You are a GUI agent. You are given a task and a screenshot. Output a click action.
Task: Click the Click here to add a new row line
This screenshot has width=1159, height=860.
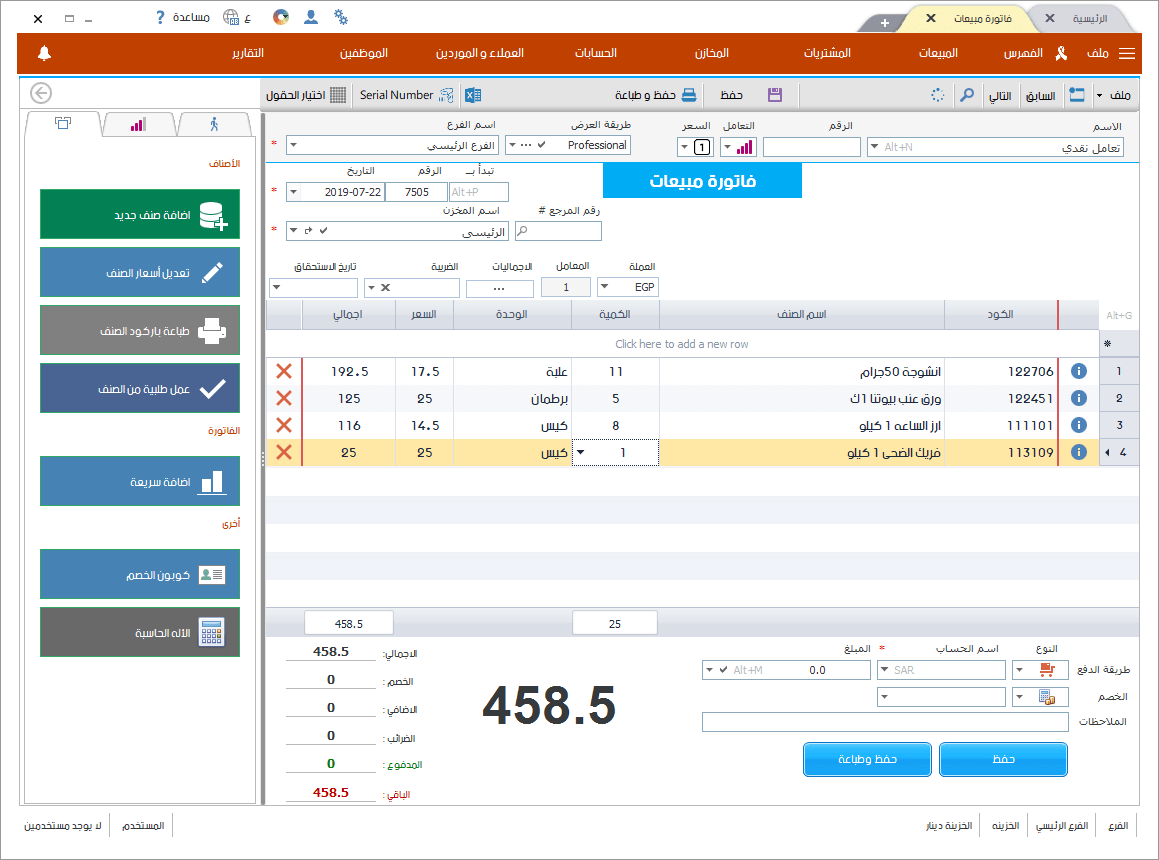point(682,344)
